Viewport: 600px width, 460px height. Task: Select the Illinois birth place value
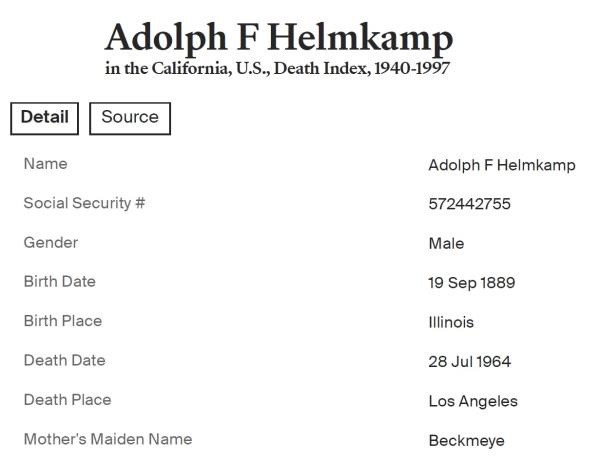click(x=451, y=322)
